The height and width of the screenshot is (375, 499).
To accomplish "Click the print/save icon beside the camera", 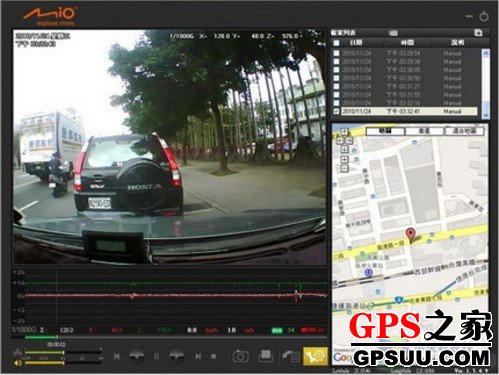I will pos(266,356).
